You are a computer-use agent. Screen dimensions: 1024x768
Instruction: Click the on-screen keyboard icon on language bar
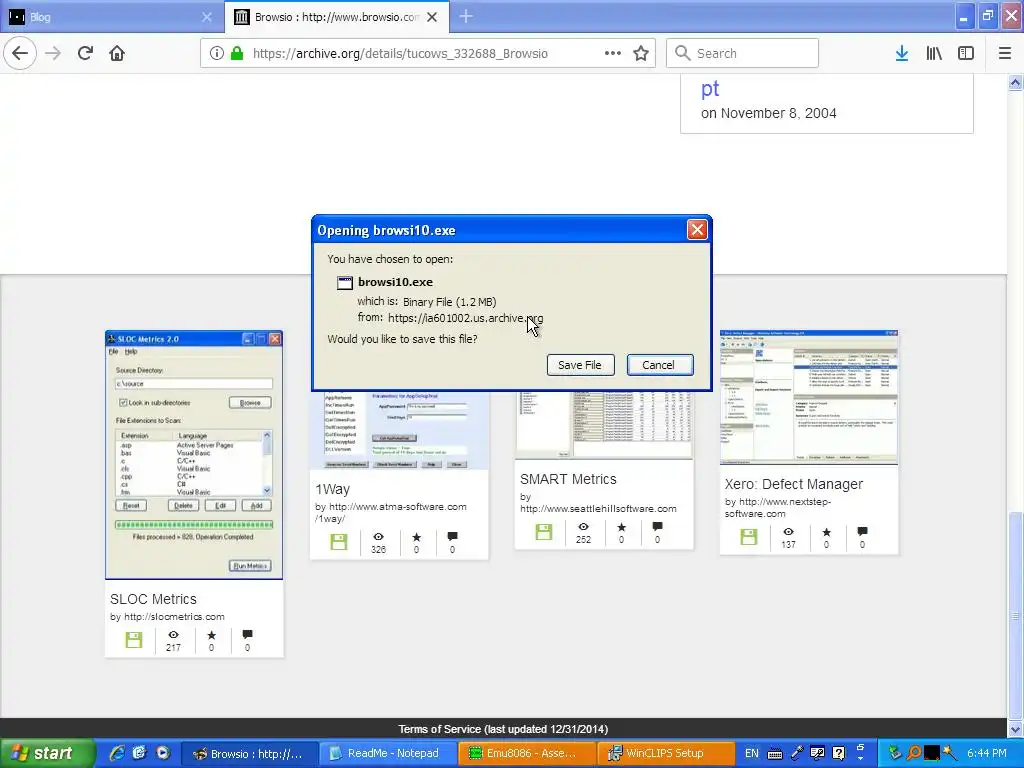775,754
